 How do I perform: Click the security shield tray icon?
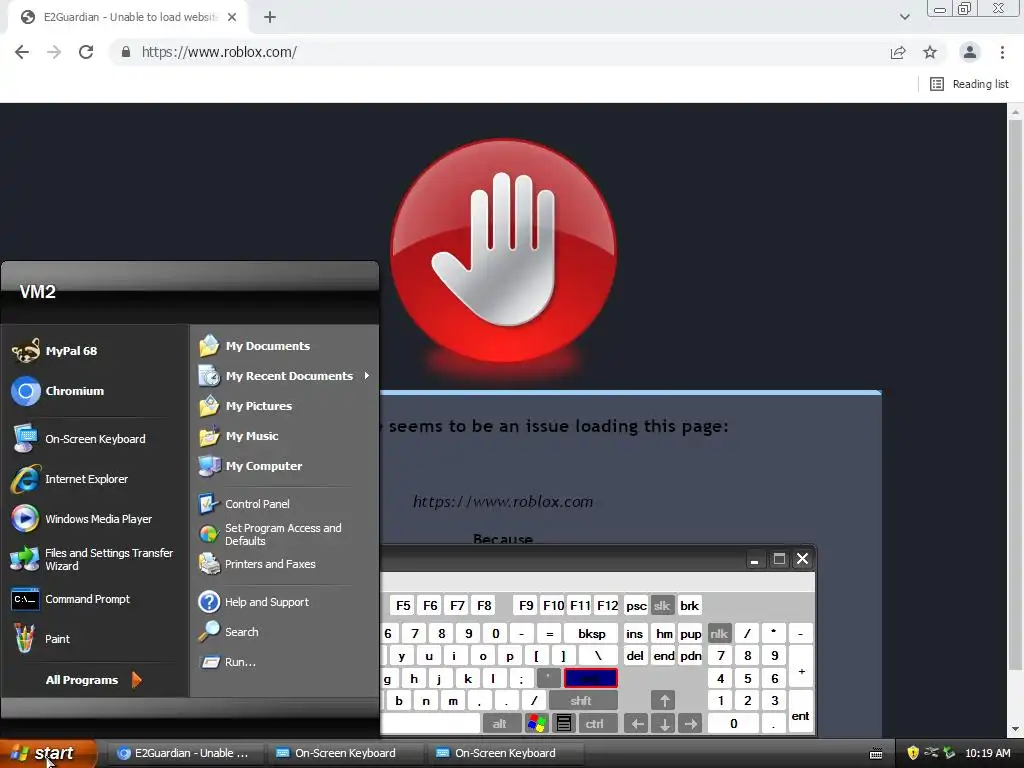913,753
